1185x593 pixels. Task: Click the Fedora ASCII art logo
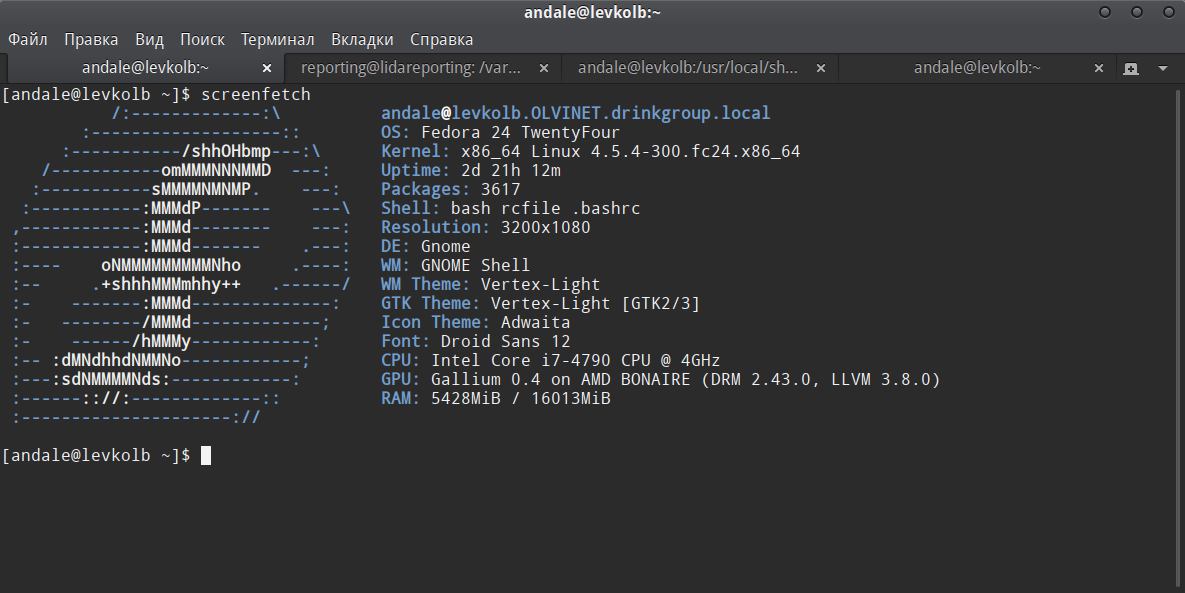tap(181, 265)
